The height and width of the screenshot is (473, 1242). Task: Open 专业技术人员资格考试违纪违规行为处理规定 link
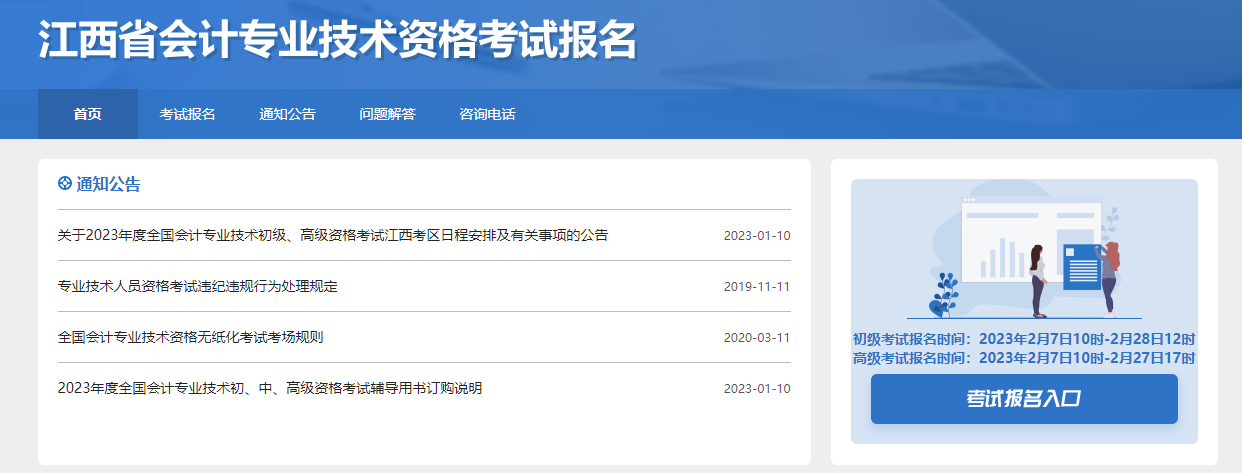[198, 287]
